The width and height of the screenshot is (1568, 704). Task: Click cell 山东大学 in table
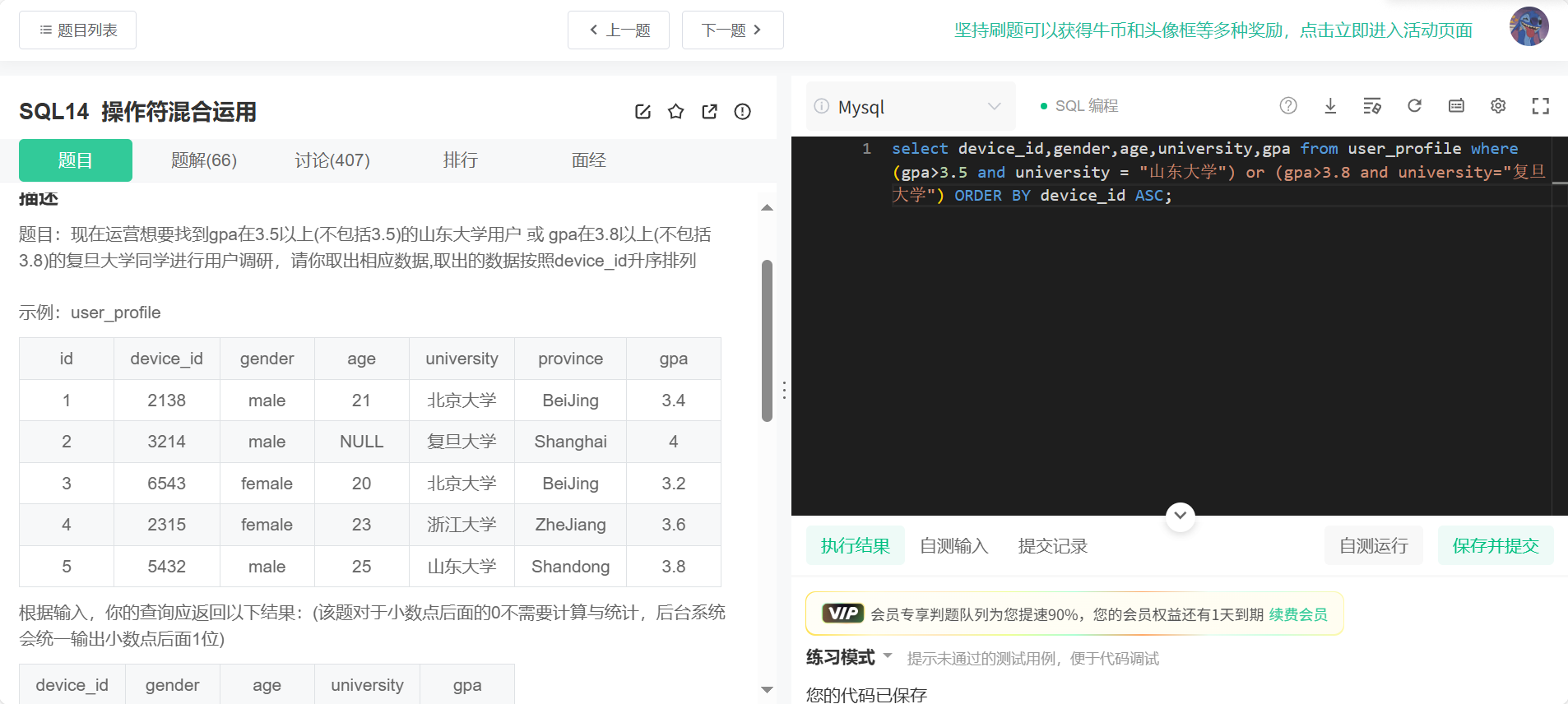coord(462,567)
